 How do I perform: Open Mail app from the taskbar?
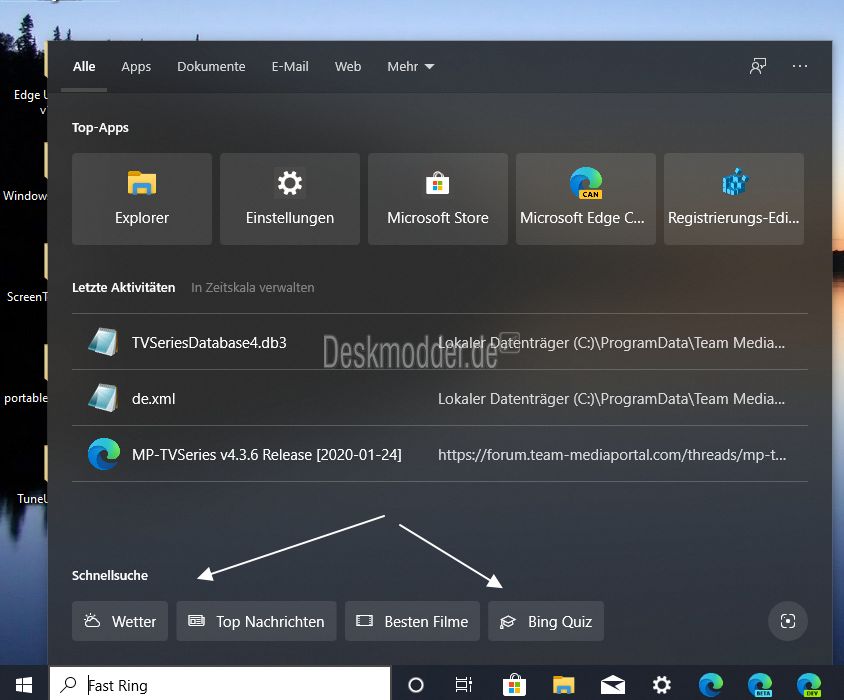point(613,685)
